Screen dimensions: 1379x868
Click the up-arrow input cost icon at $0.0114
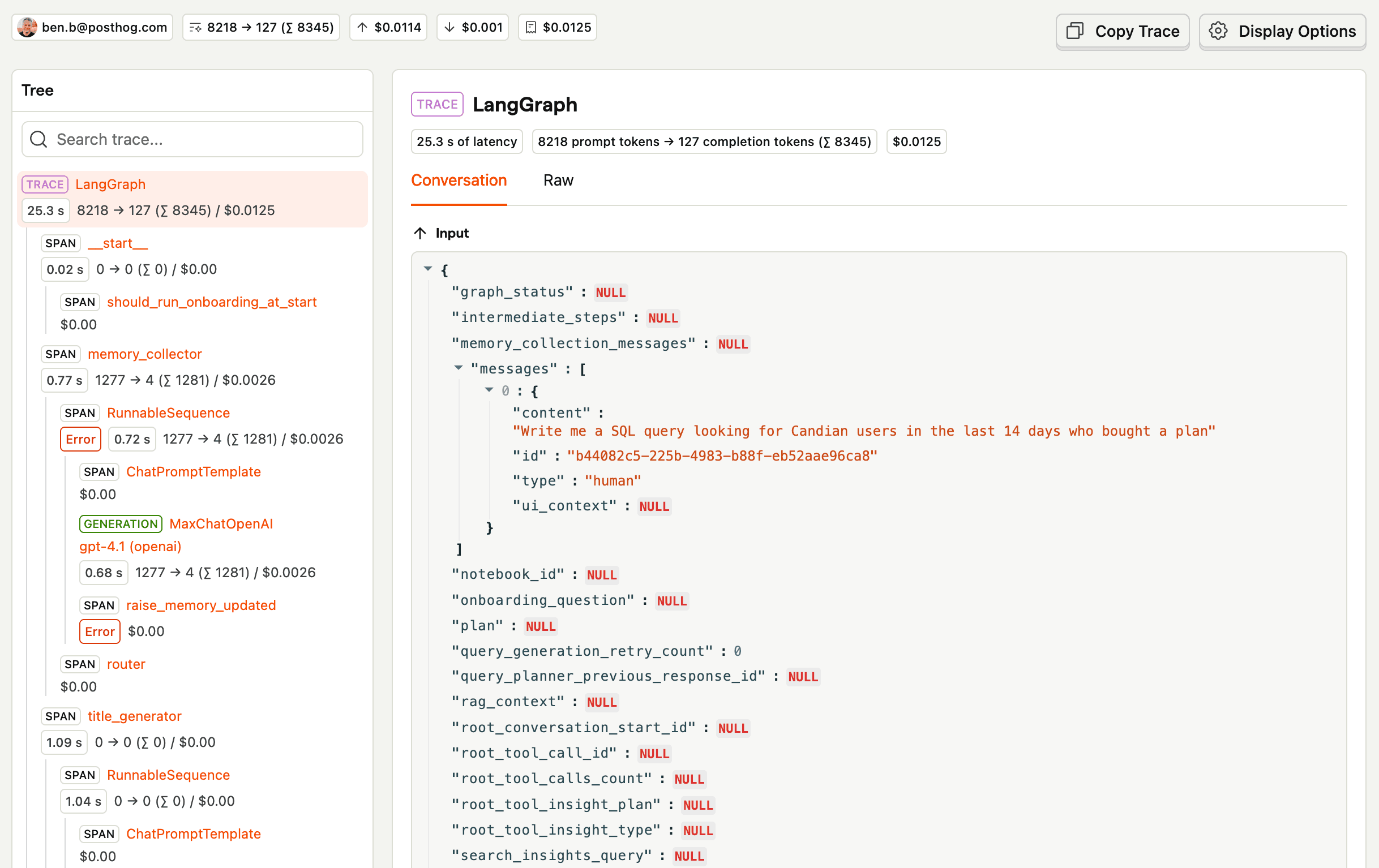[x=362, y=28]
